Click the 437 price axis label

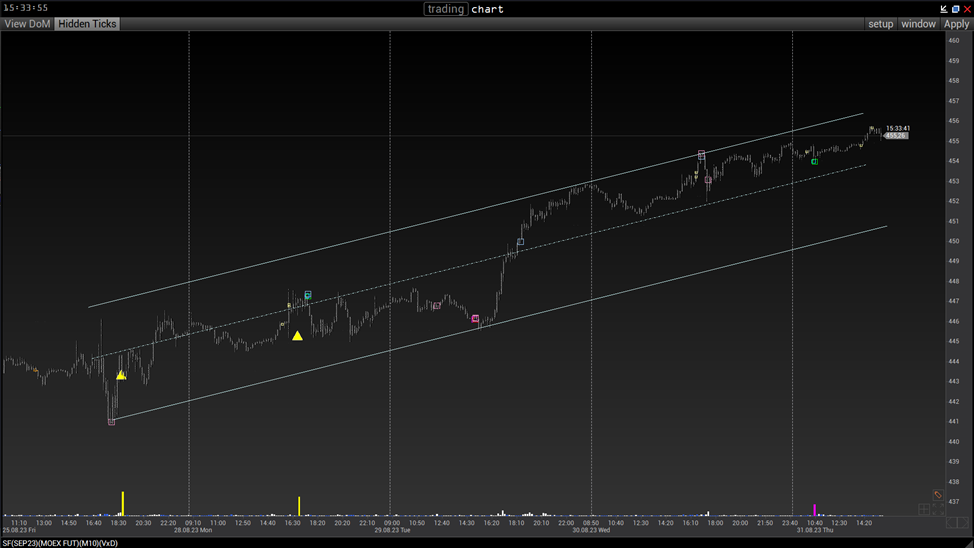(x=954, y=501)
